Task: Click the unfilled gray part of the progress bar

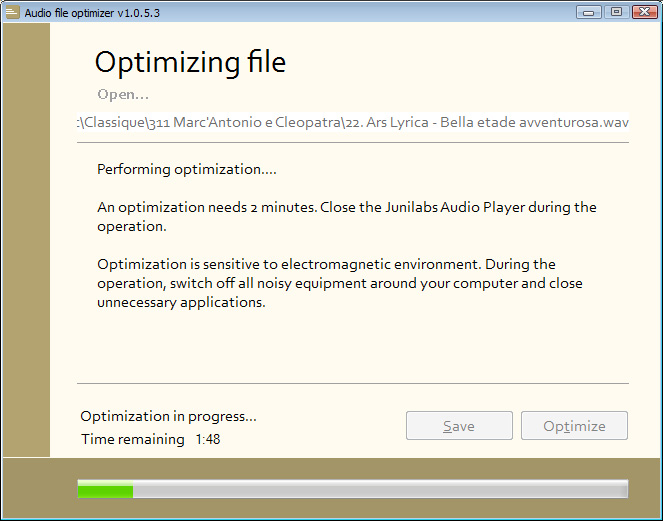Action: (380, 489)
